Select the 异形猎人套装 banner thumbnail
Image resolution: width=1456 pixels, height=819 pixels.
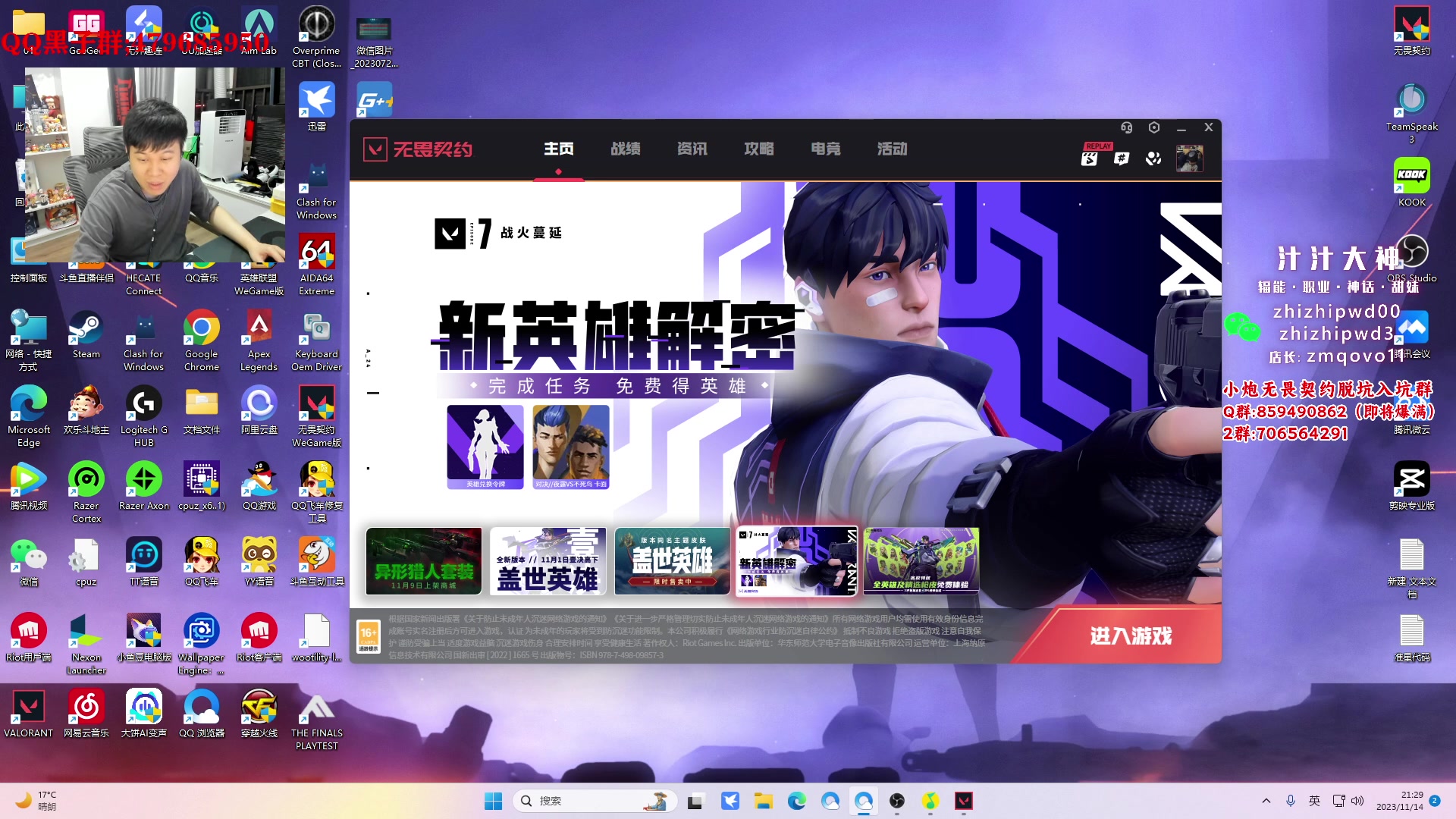coord(424,561)
